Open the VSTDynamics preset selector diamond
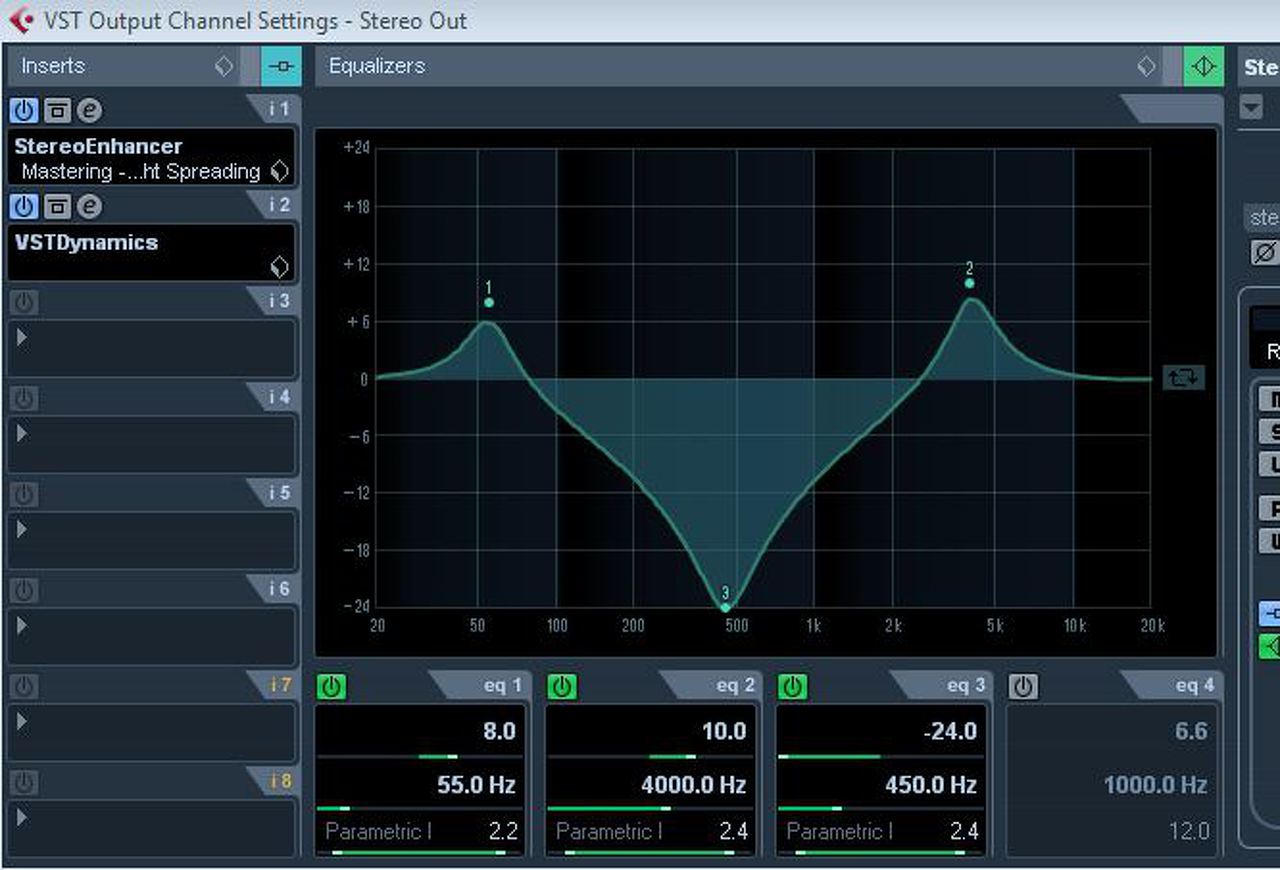The height and width of the screenshot is (870, 1280). point(280,267)
